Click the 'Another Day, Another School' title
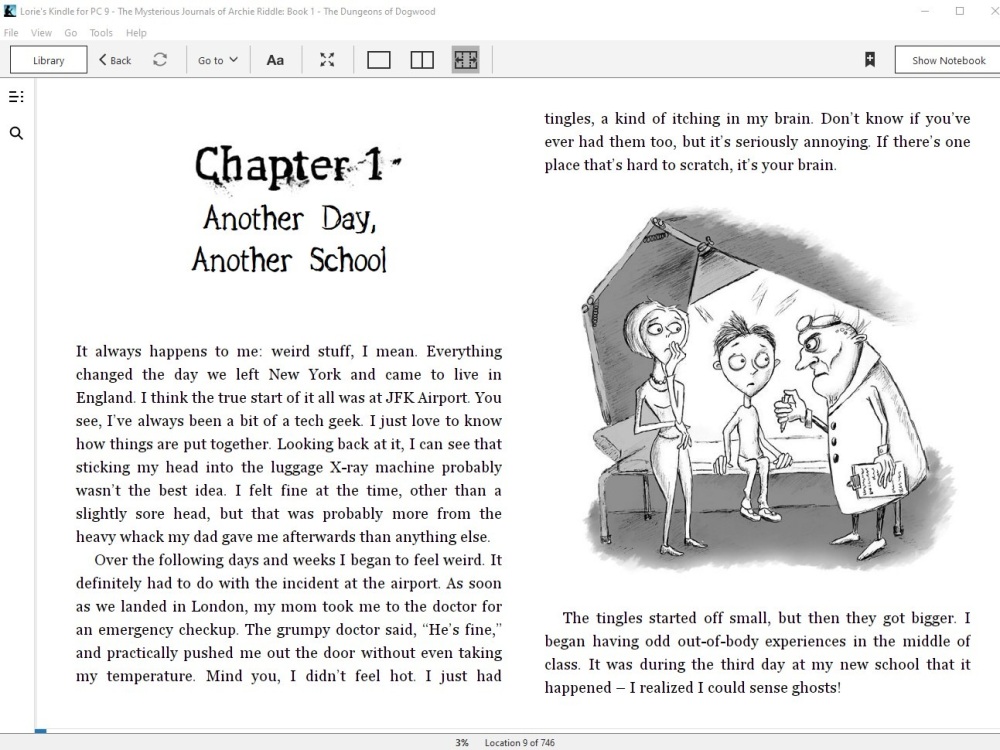Viewport: 1000px width, 750px height. pos(290,239)
